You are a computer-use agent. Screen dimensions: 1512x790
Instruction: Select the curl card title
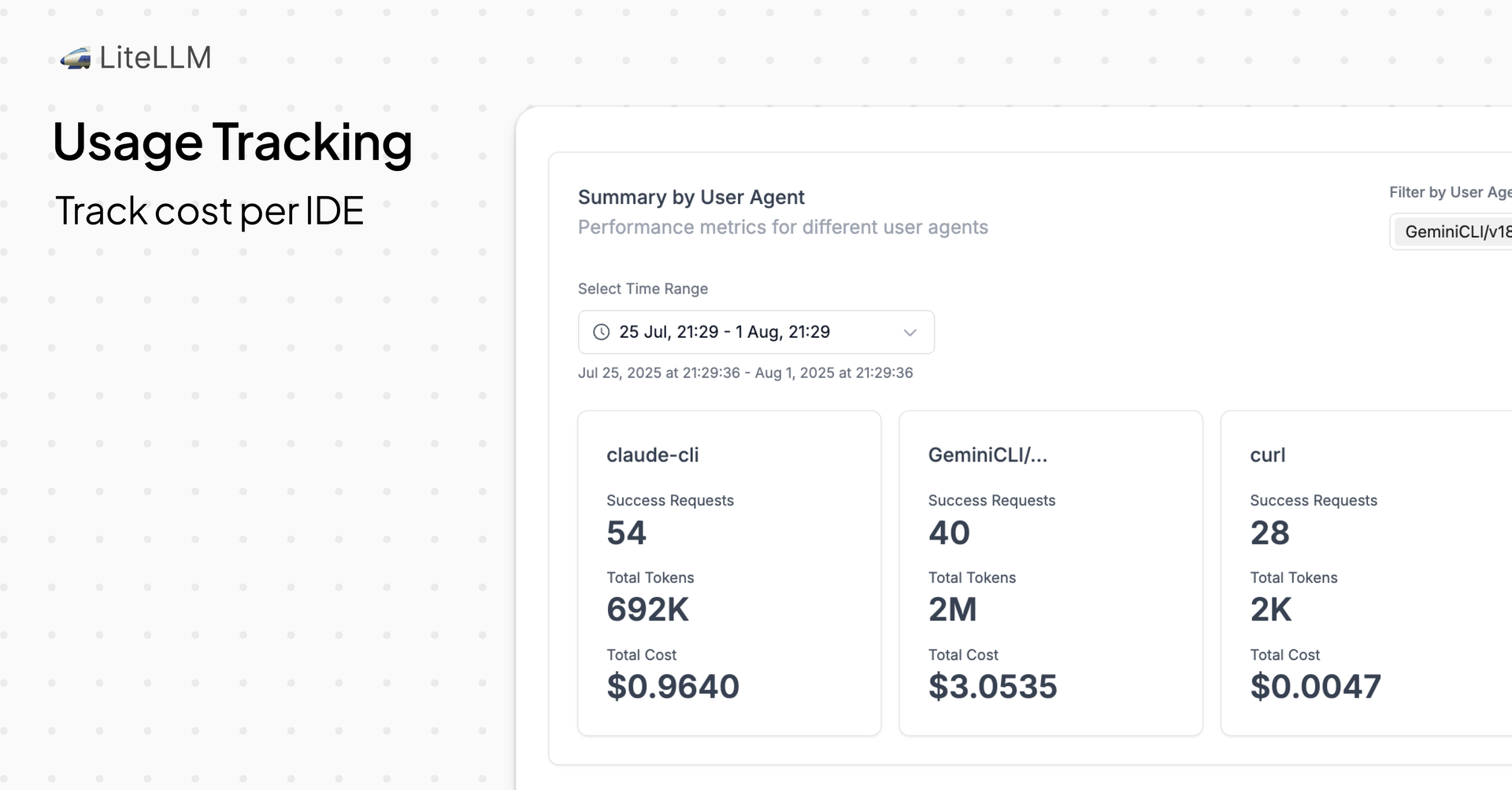[x=1267, y=455]
